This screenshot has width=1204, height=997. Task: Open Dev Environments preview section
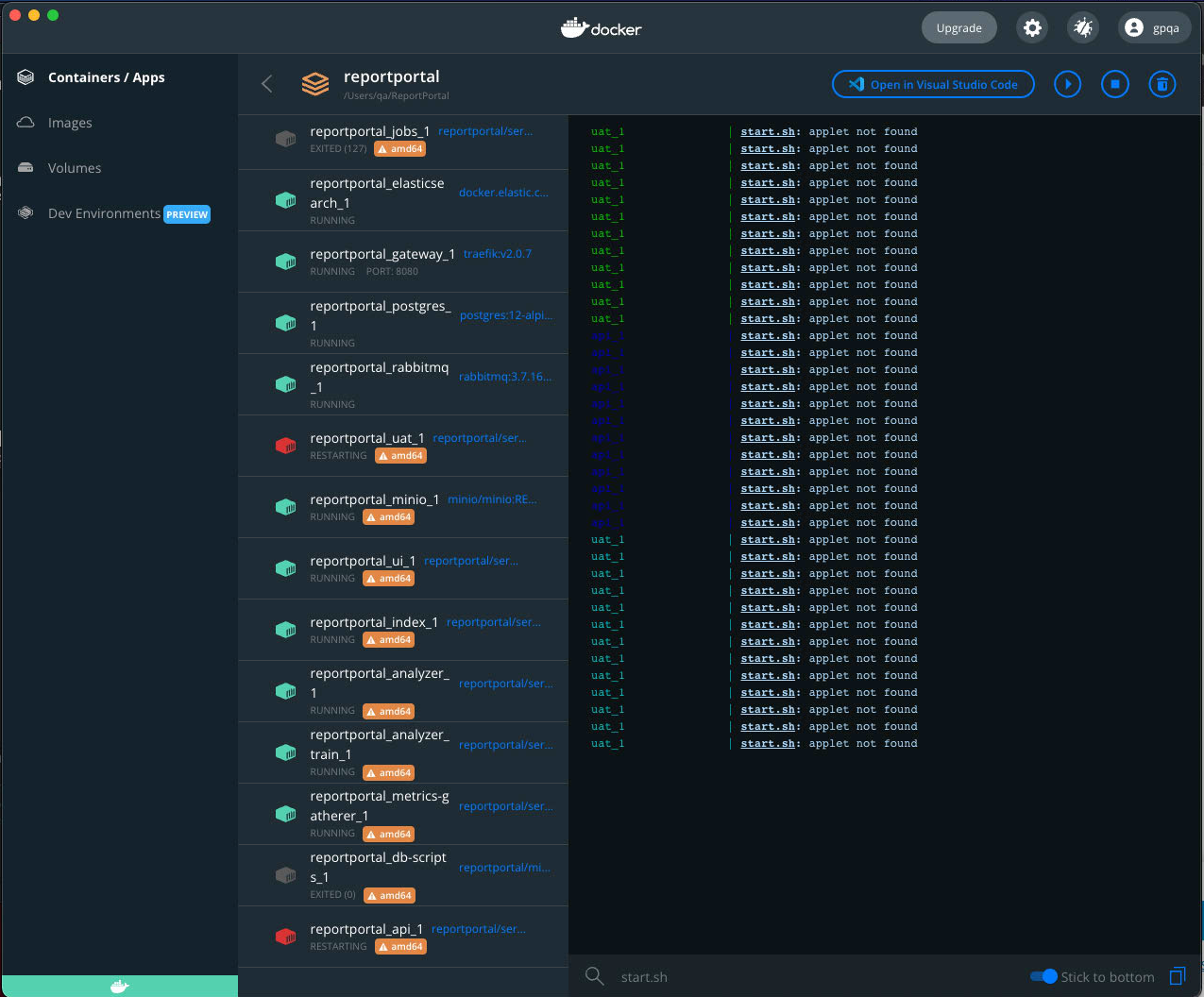point(104,213)
